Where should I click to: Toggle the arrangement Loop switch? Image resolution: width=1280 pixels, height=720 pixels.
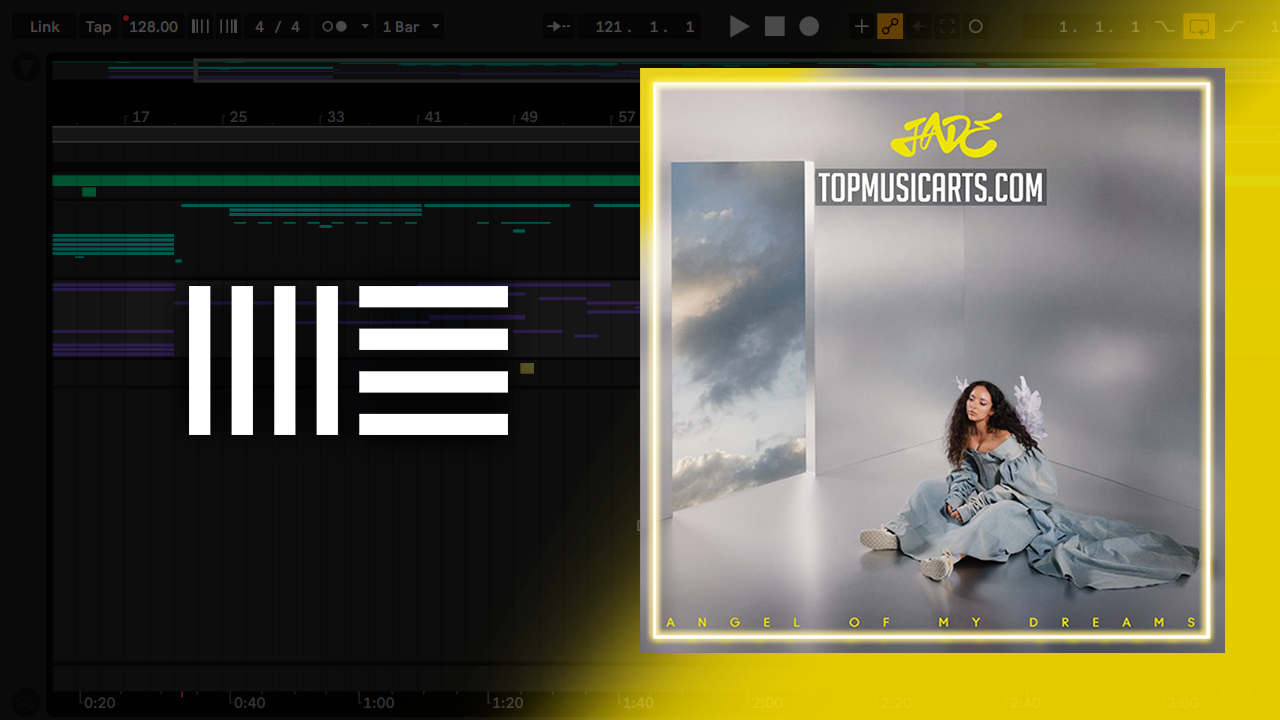[x=1198, y=27]
